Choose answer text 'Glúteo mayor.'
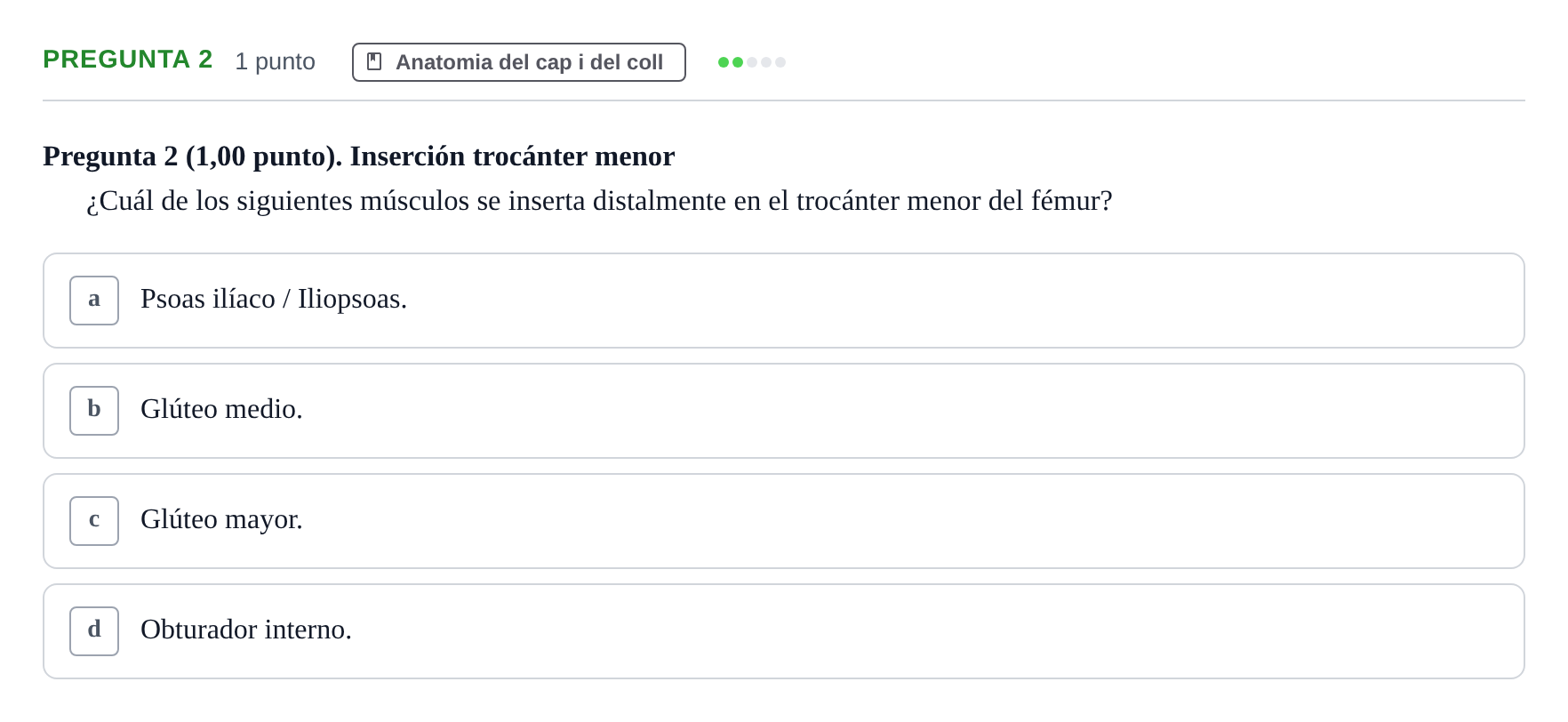Screen dimensions: 1568x722 click(221, 520)
